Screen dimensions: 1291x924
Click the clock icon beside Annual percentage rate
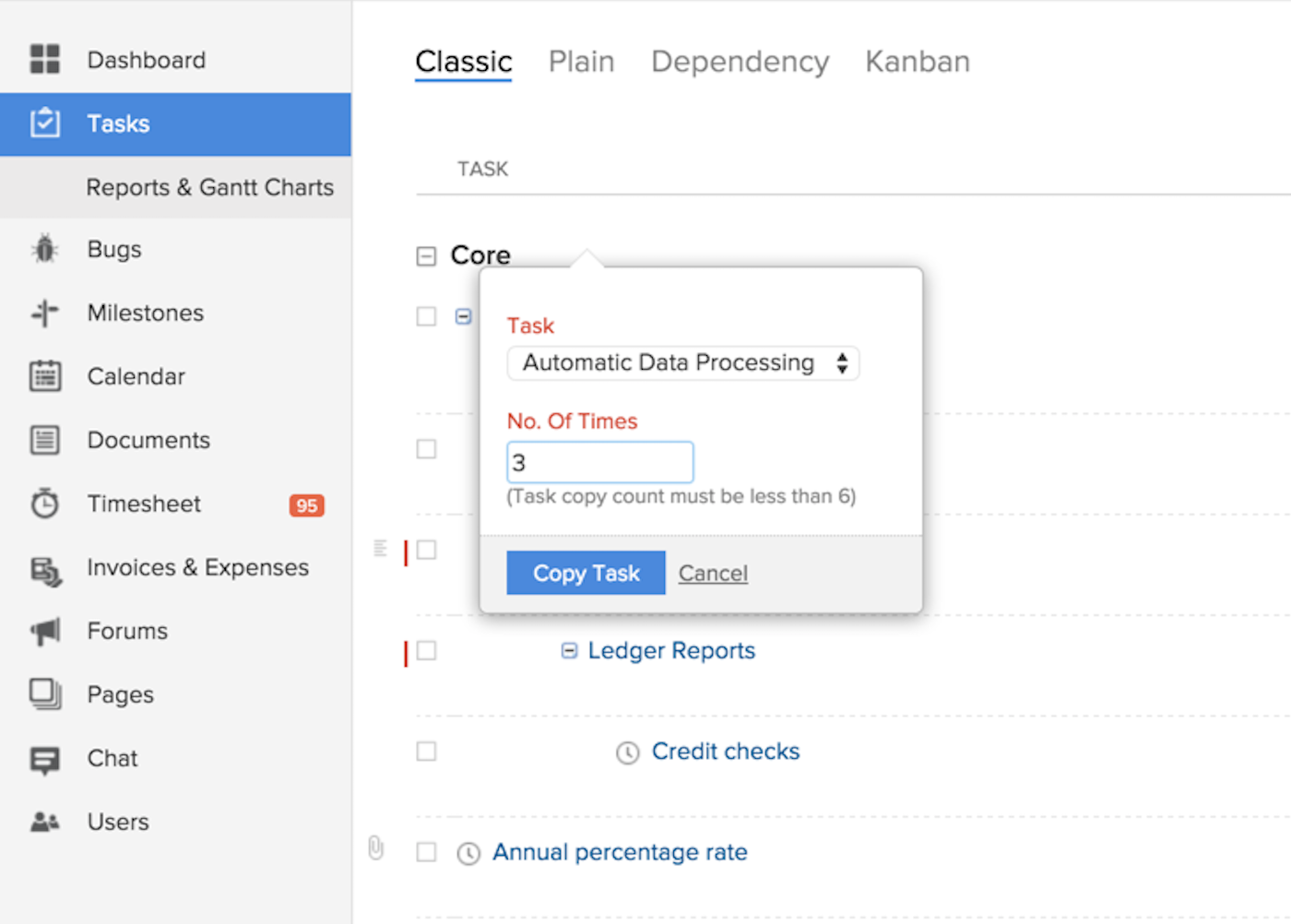[468, 853]
